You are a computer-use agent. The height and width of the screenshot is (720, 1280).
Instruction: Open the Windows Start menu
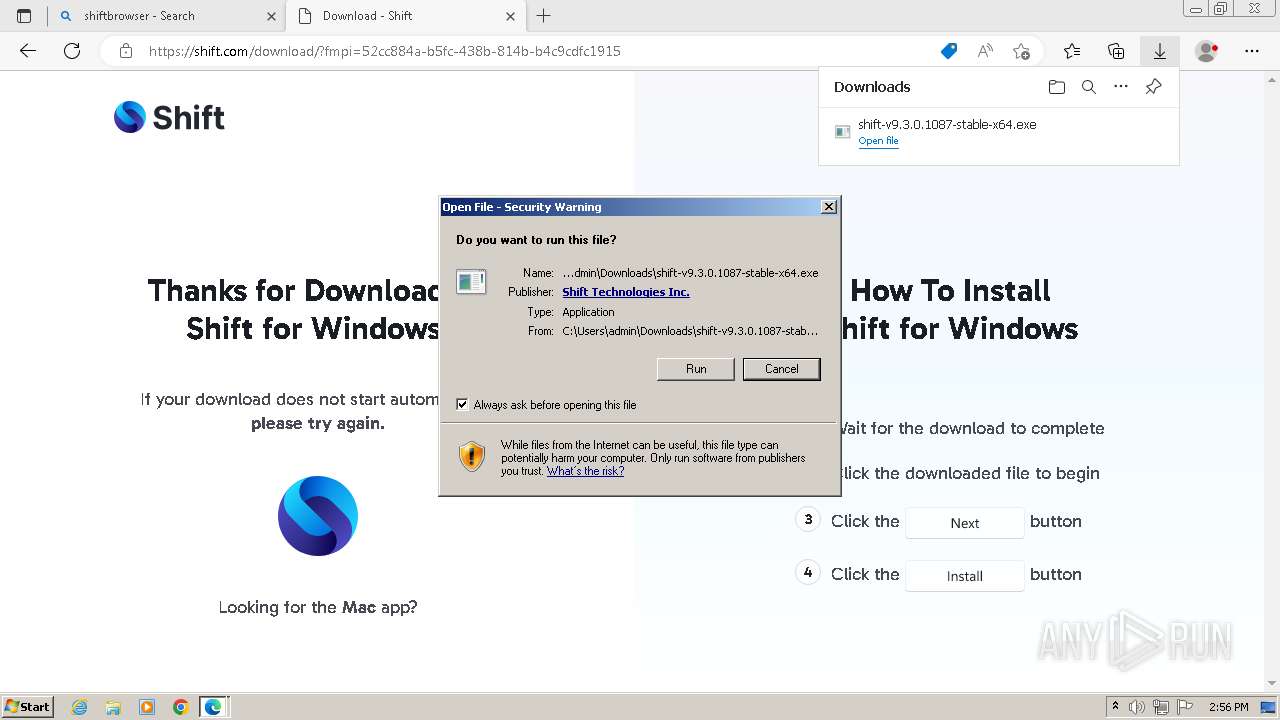click(x=27, y=707)
